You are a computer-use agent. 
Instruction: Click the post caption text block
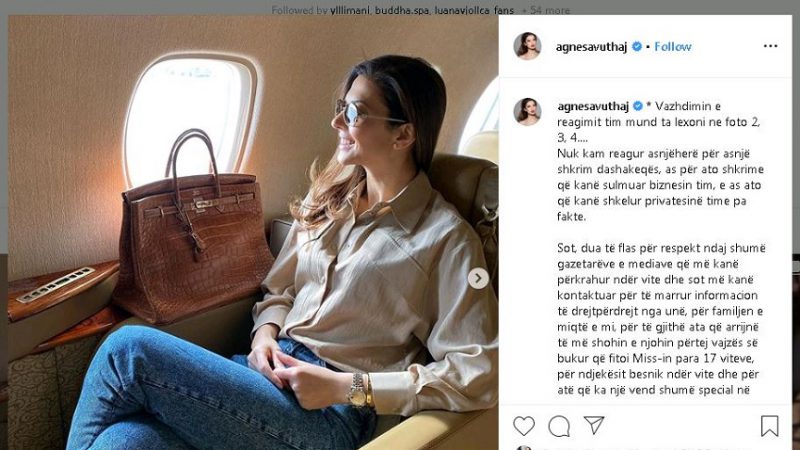tap(660, 248)
